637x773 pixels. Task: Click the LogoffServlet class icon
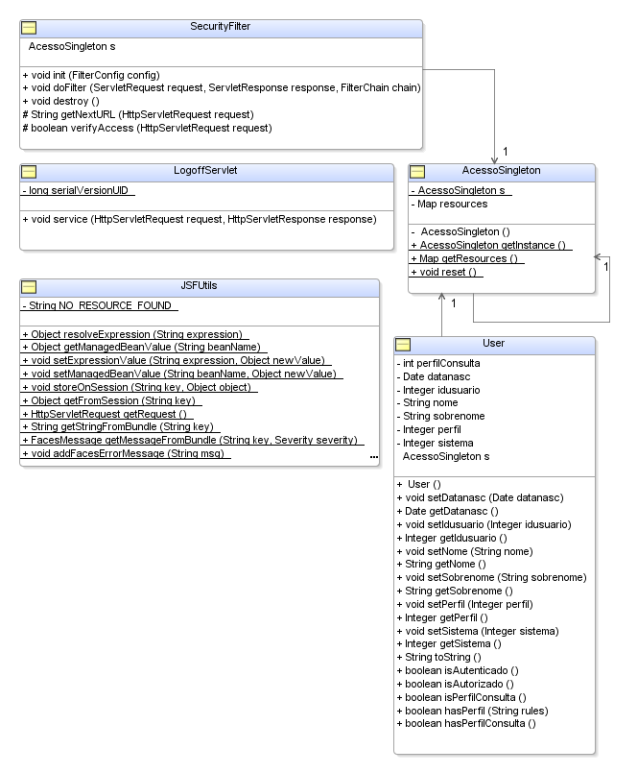[30, 172]
